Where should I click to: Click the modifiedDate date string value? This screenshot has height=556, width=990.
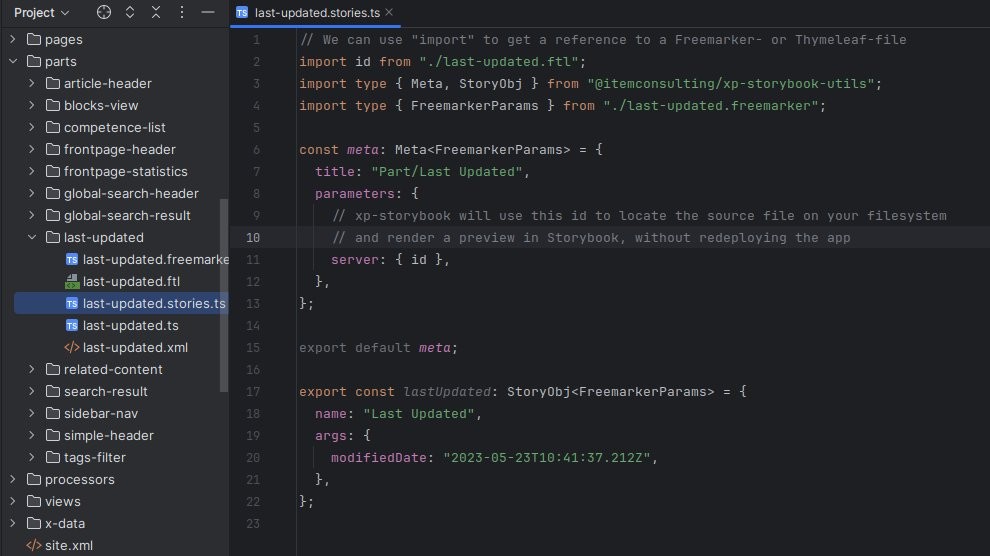546,458
